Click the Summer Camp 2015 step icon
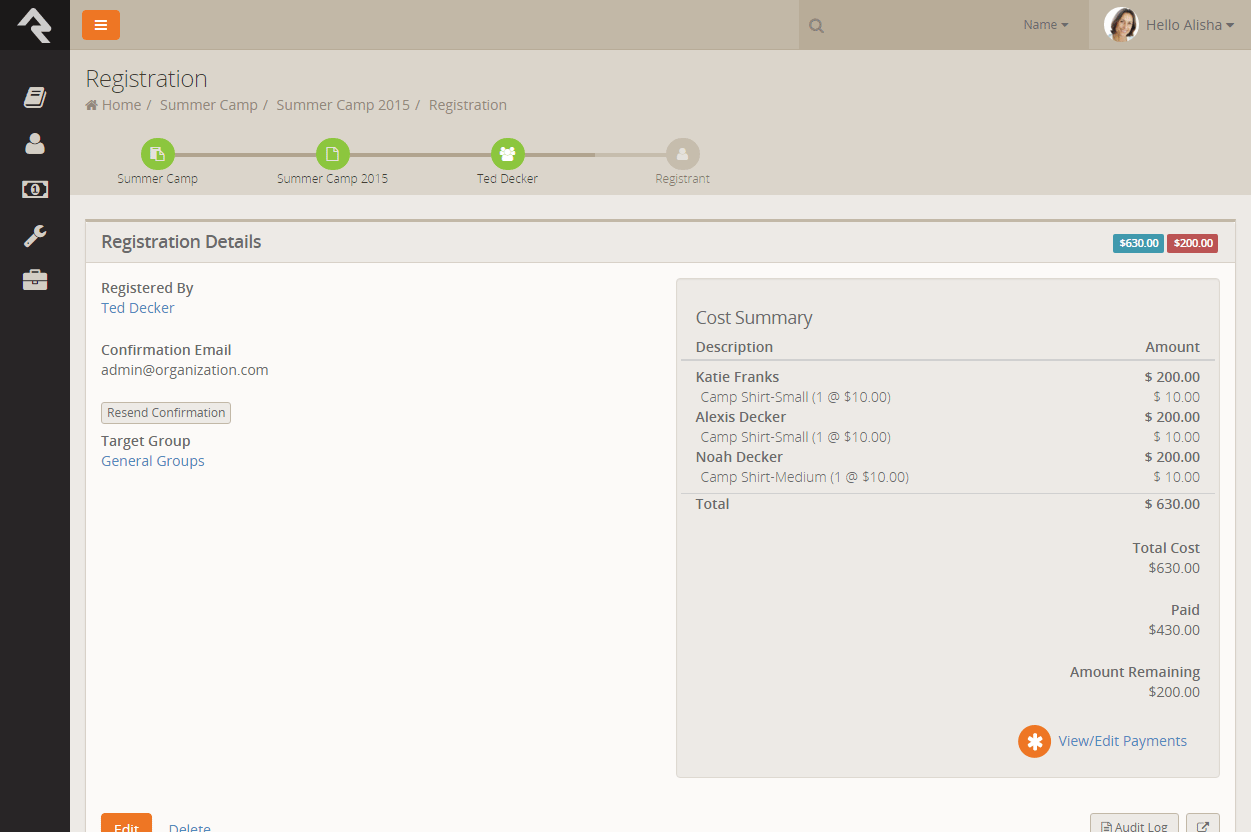The width and height of the screenshot is (1251, 832). pos(333,154)
